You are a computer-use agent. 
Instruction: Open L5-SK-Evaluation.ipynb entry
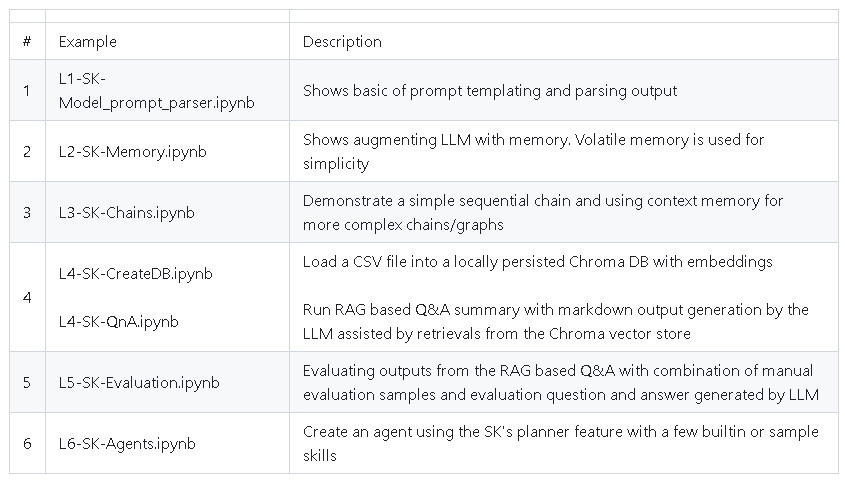[139, 383]
